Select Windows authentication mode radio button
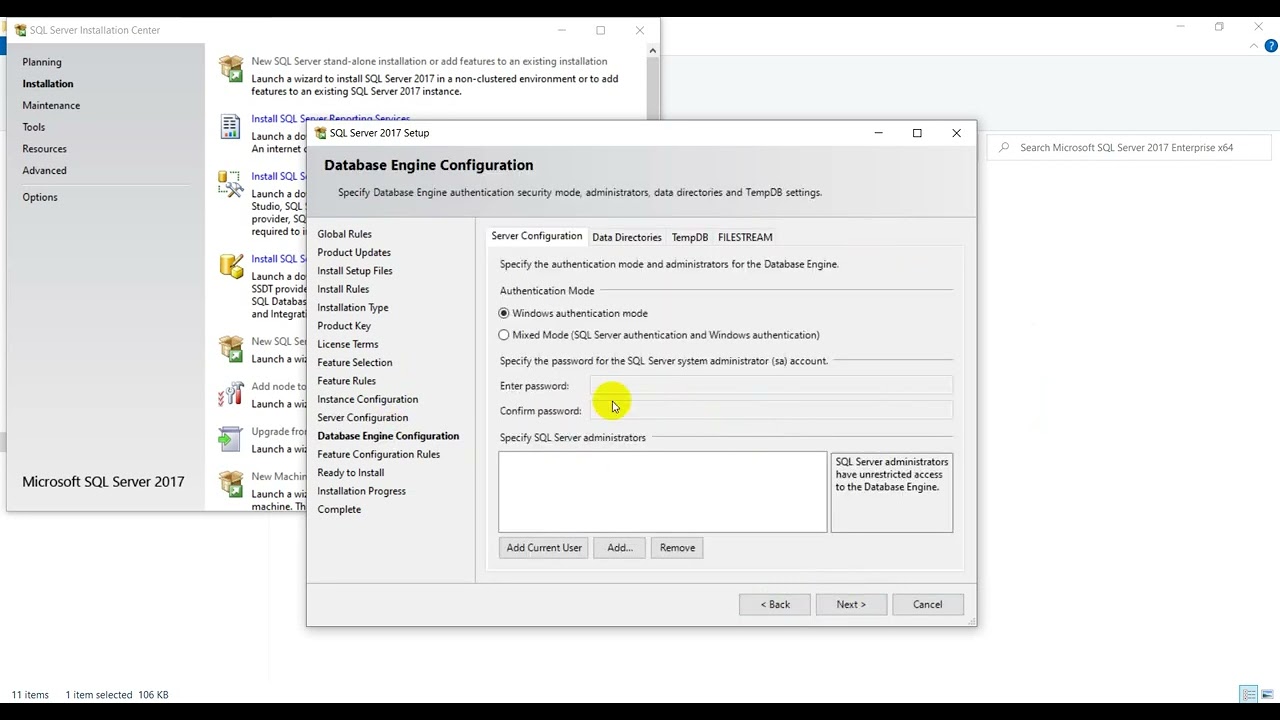Image resolution: width=1280 pixels, height=720 pixels. tap(504, 313)
